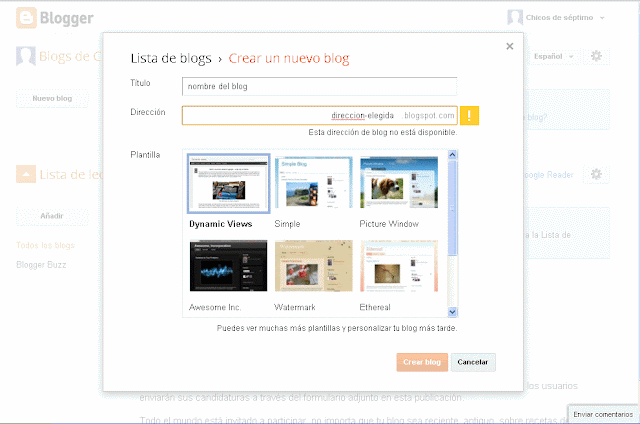This screenshot has height=424, width=640.
Task: Open the Blogger Buzz link
Action: click(x=41, y=265)
